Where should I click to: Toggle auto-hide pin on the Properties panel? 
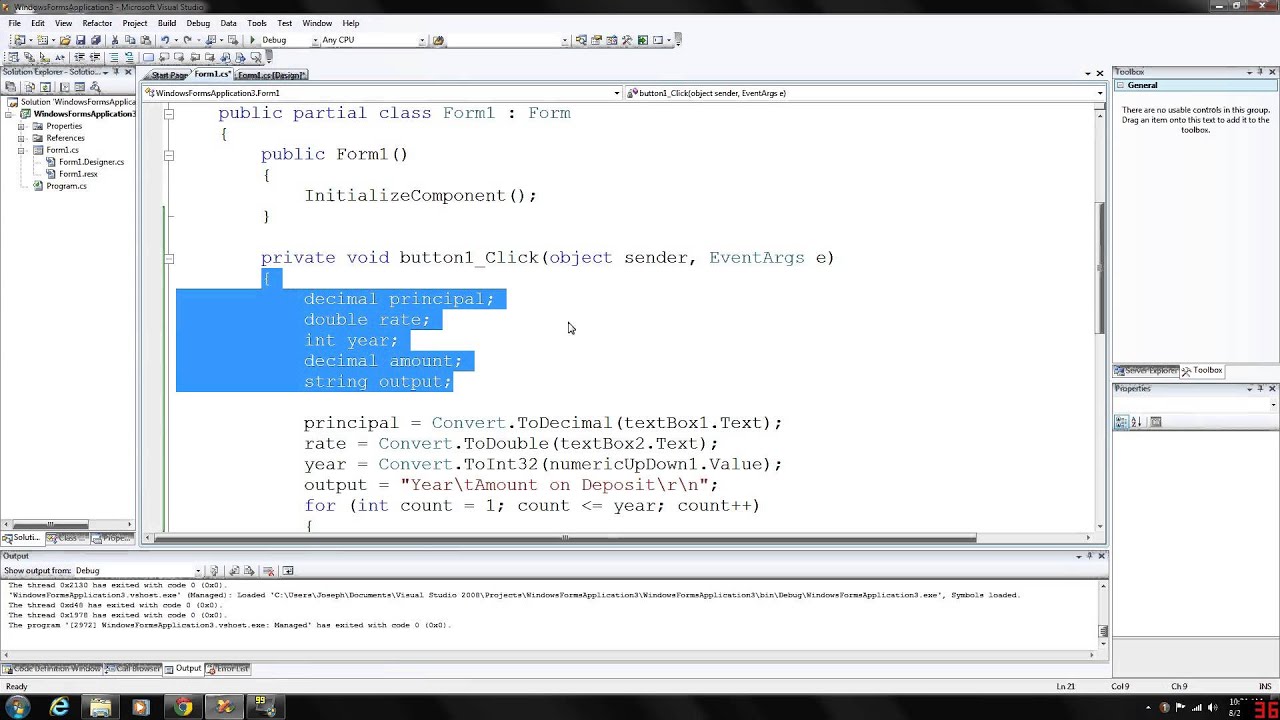(1261, 388)
